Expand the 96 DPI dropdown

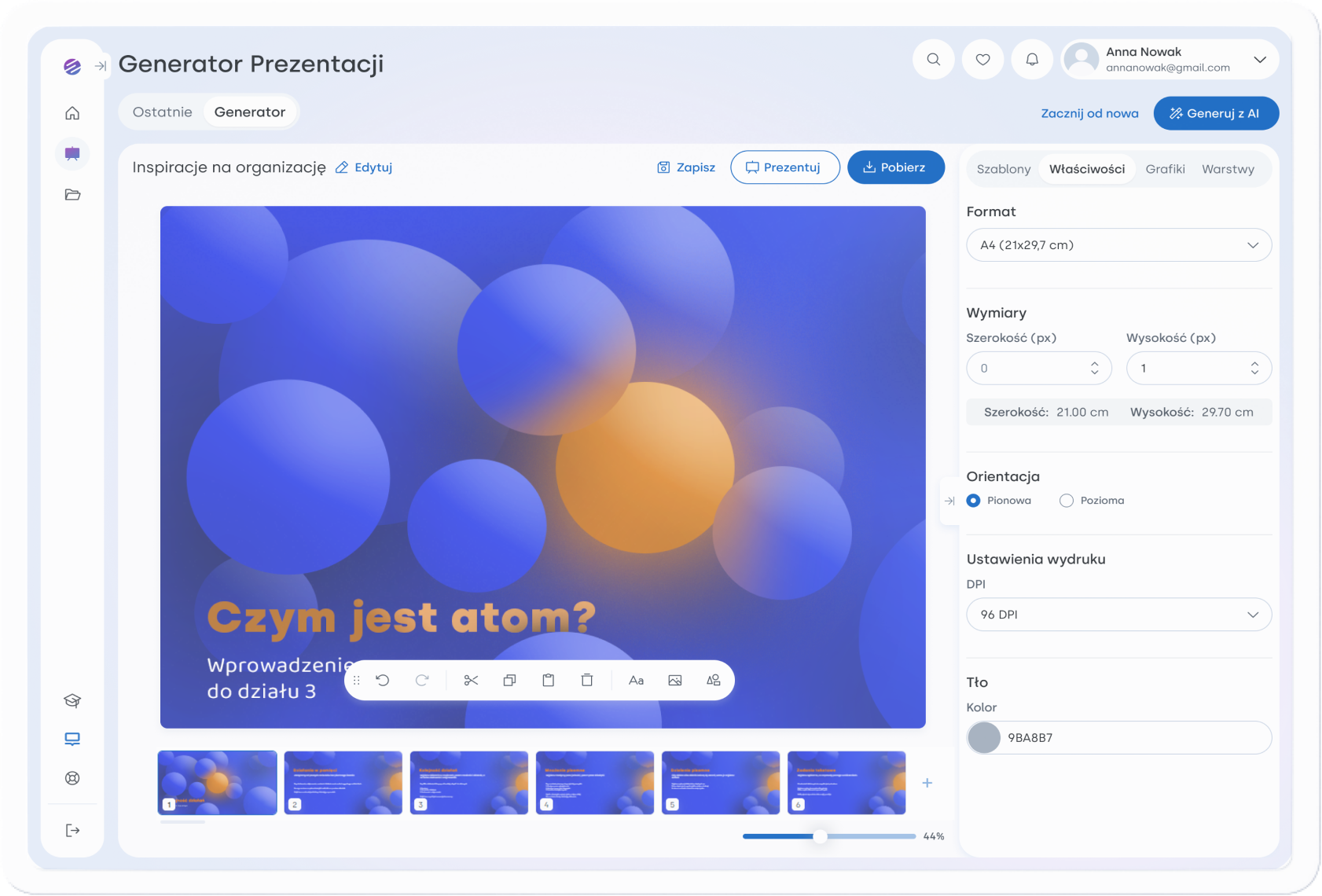point(1118,615)
